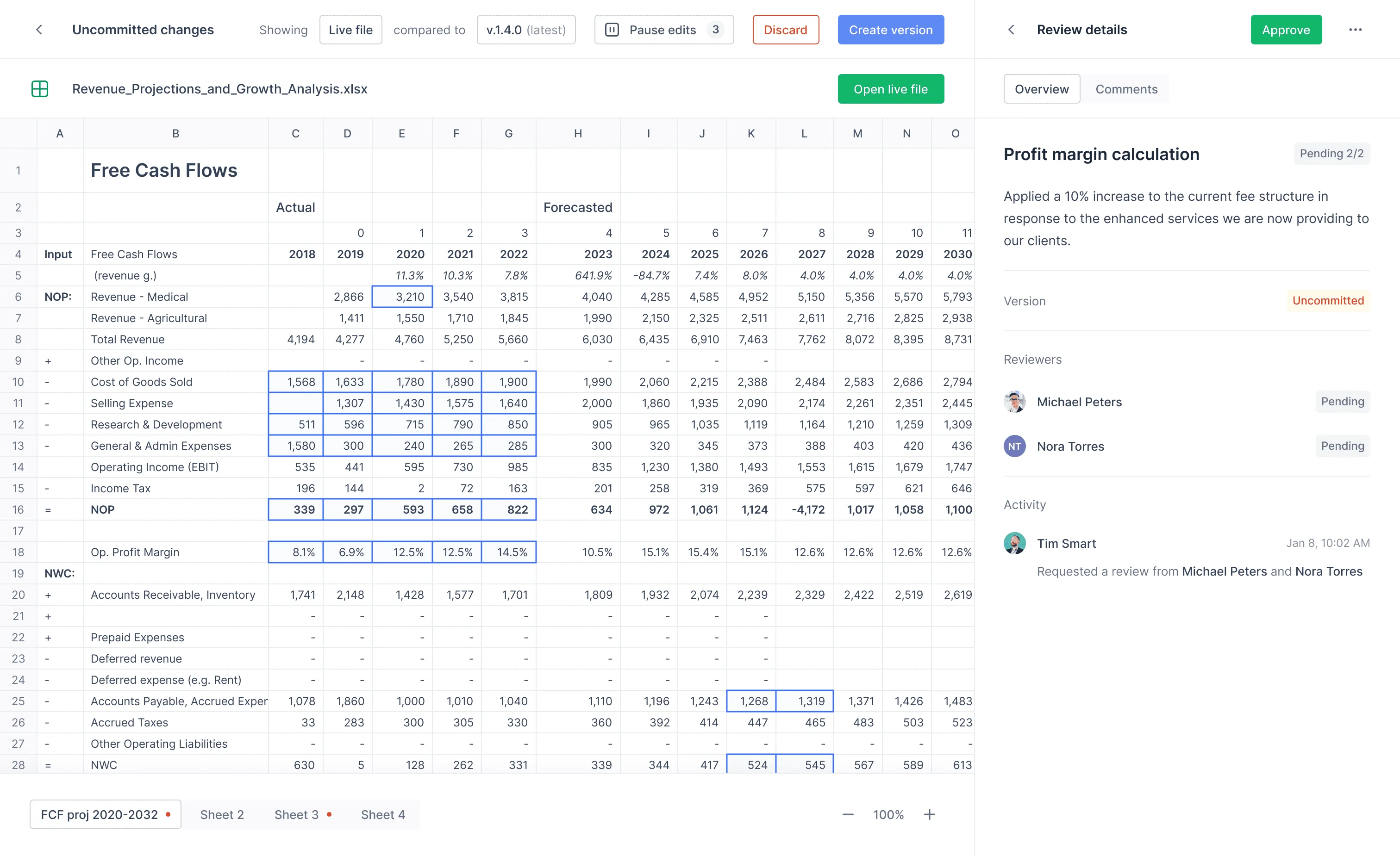Image resolution: width=1400 pixels, height=856 pixels.
Task: Click the green spreadsheet icon beside the filename
Action: click(40, 89)
